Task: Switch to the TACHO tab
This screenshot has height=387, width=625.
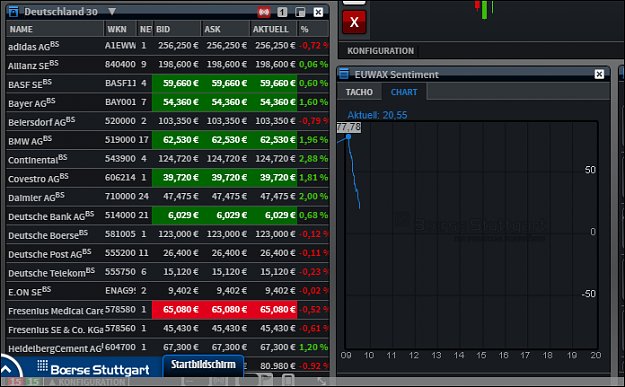Action: coord(359,92)
